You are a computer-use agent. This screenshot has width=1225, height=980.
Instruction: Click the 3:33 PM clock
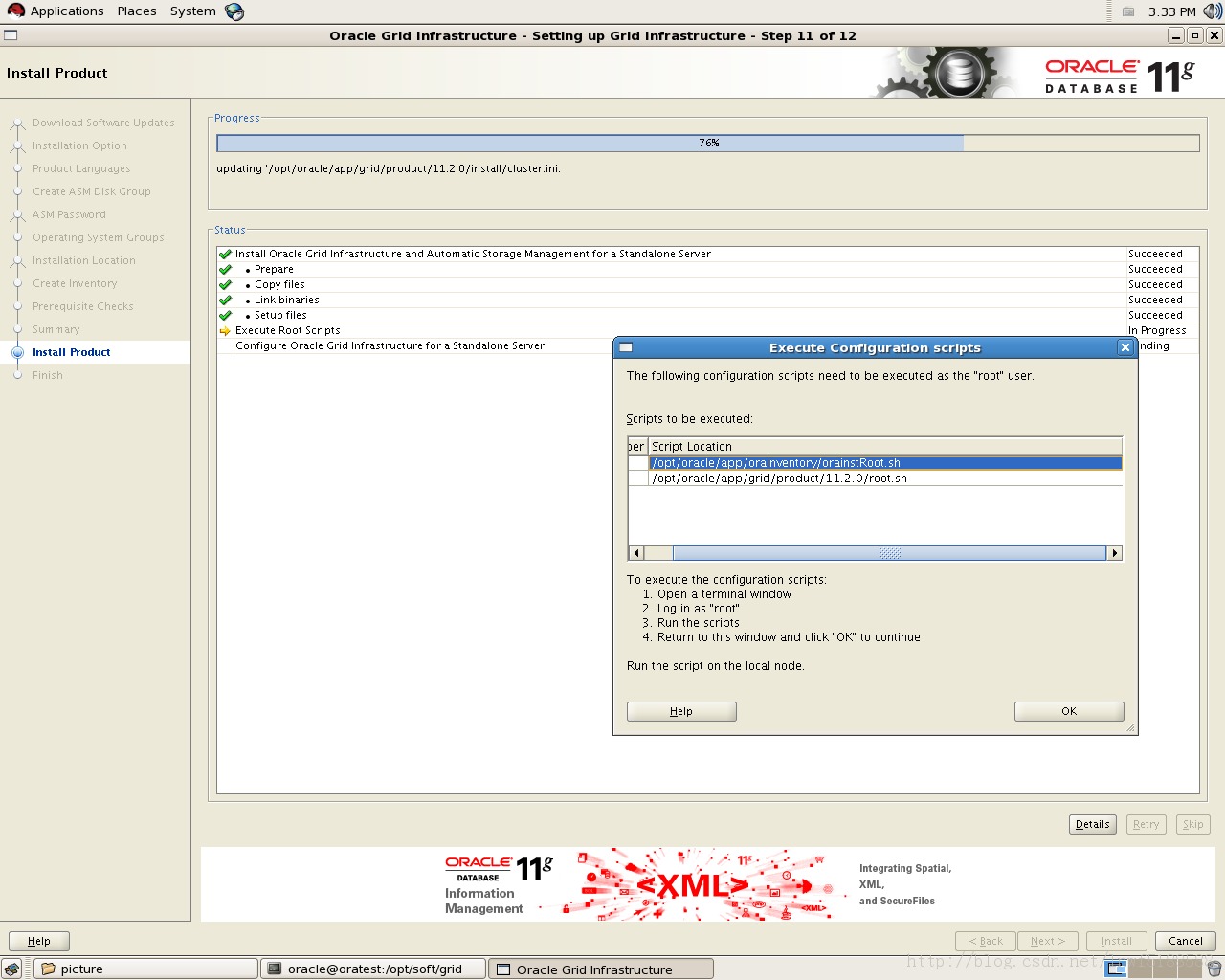pos(1172,11)
